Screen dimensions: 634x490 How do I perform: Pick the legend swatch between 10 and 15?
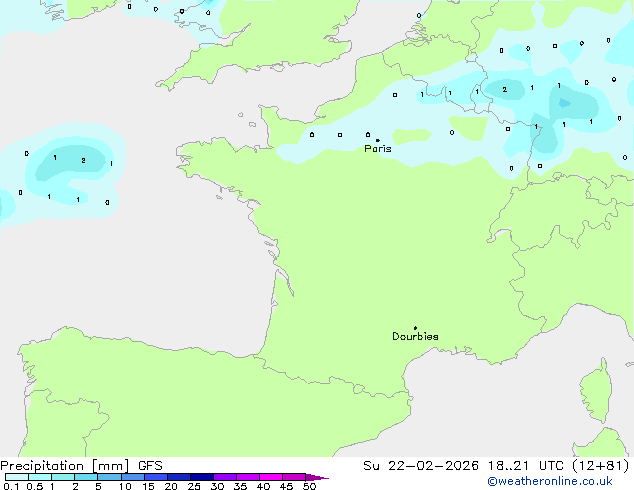click(x=133, y=477)
